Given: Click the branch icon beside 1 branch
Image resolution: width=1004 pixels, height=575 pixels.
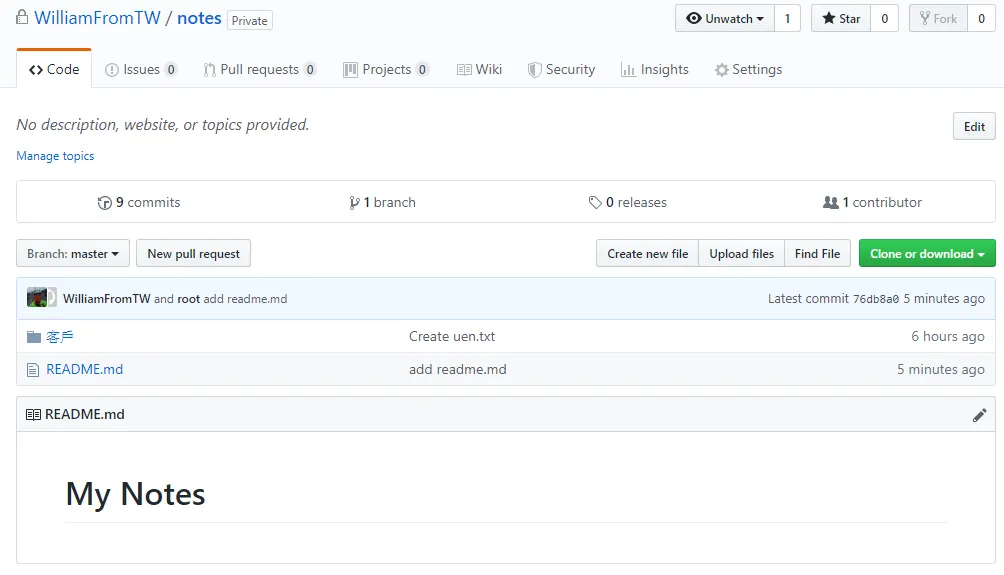Looking at the screenshot, I should 354,203.
